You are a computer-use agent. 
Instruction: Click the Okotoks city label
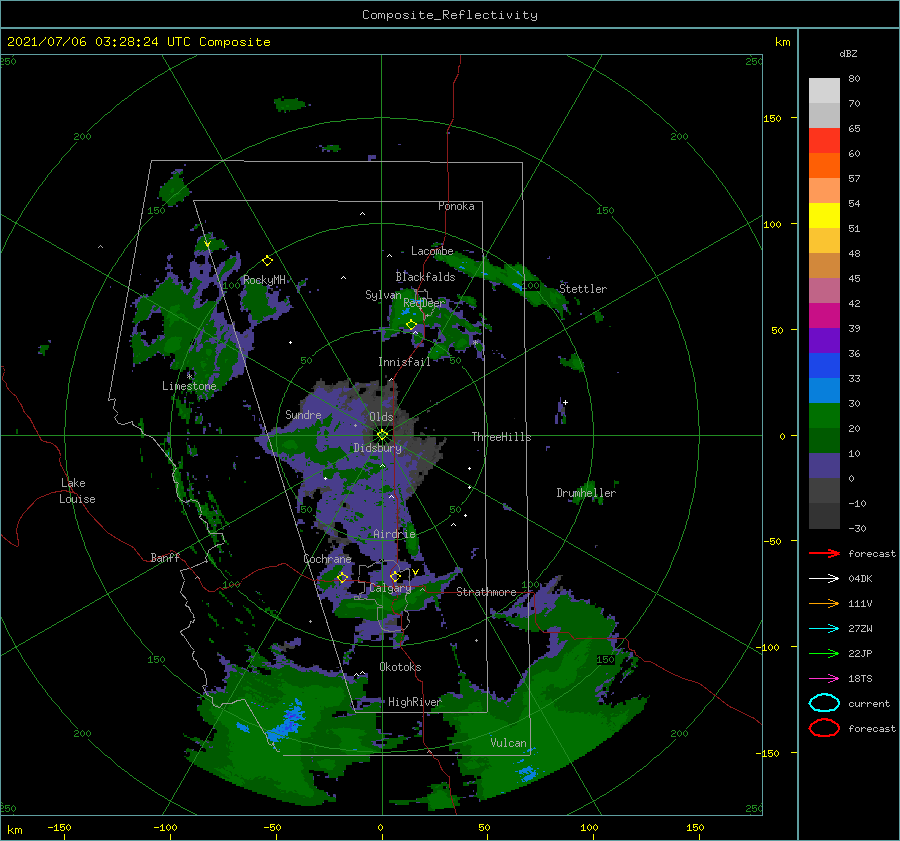pyautogui.click(x=400, y=667)
